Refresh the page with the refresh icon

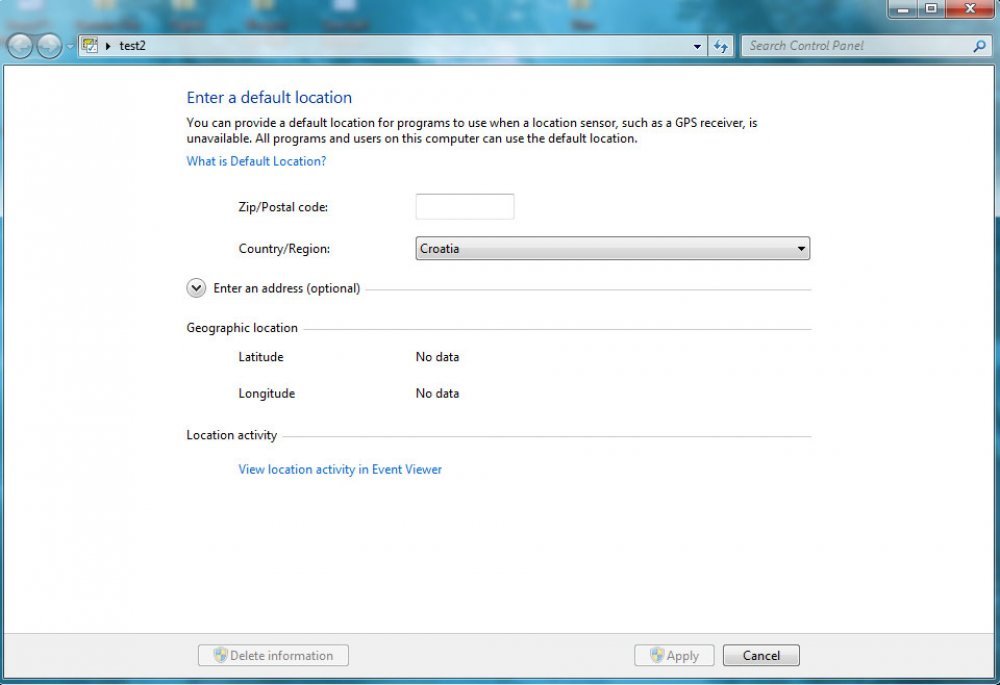click(721, 46)
